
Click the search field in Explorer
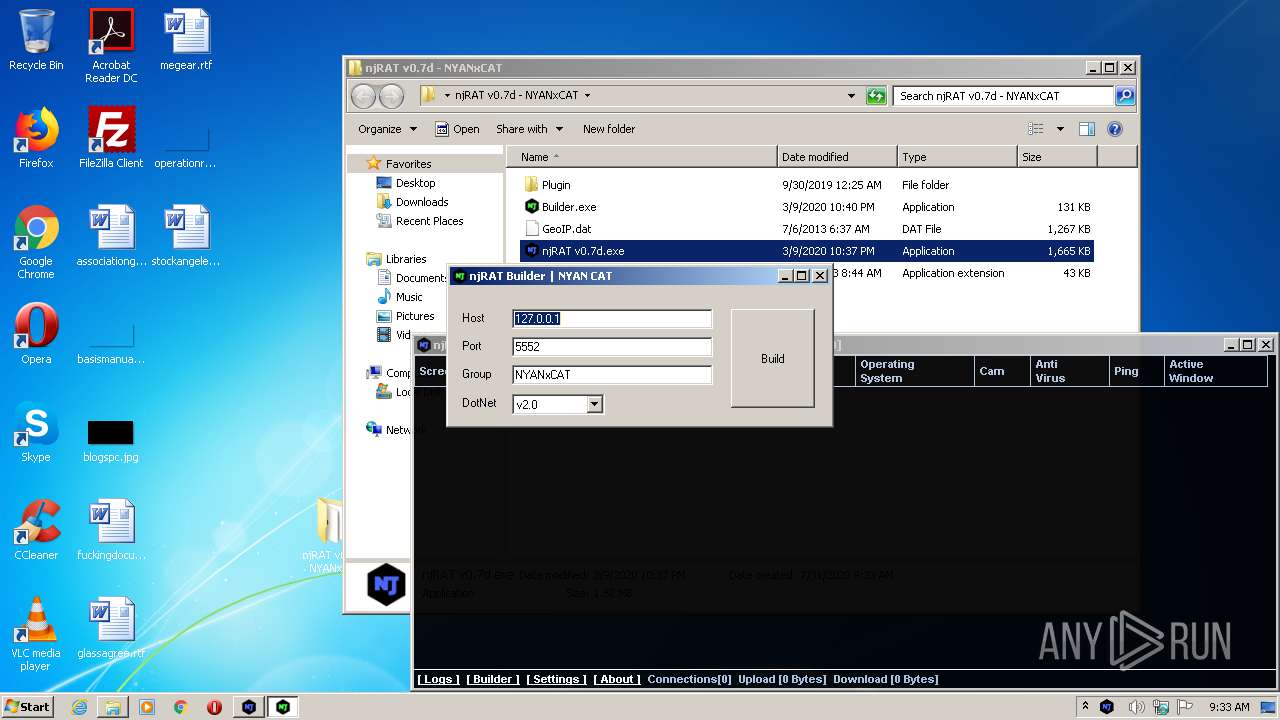pos(1003,96)
